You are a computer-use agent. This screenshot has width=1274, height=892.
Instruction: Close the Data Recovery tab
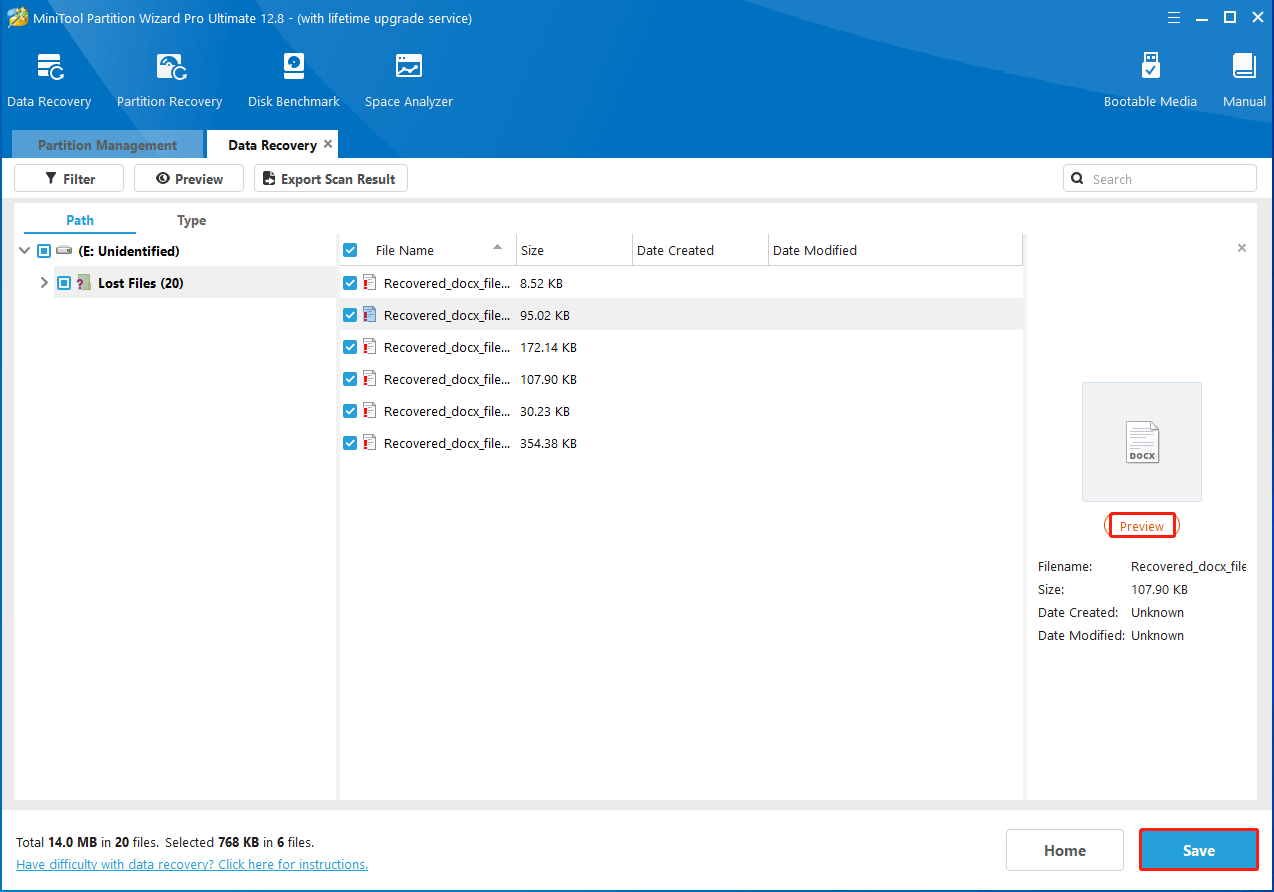[x=328, y=144]
